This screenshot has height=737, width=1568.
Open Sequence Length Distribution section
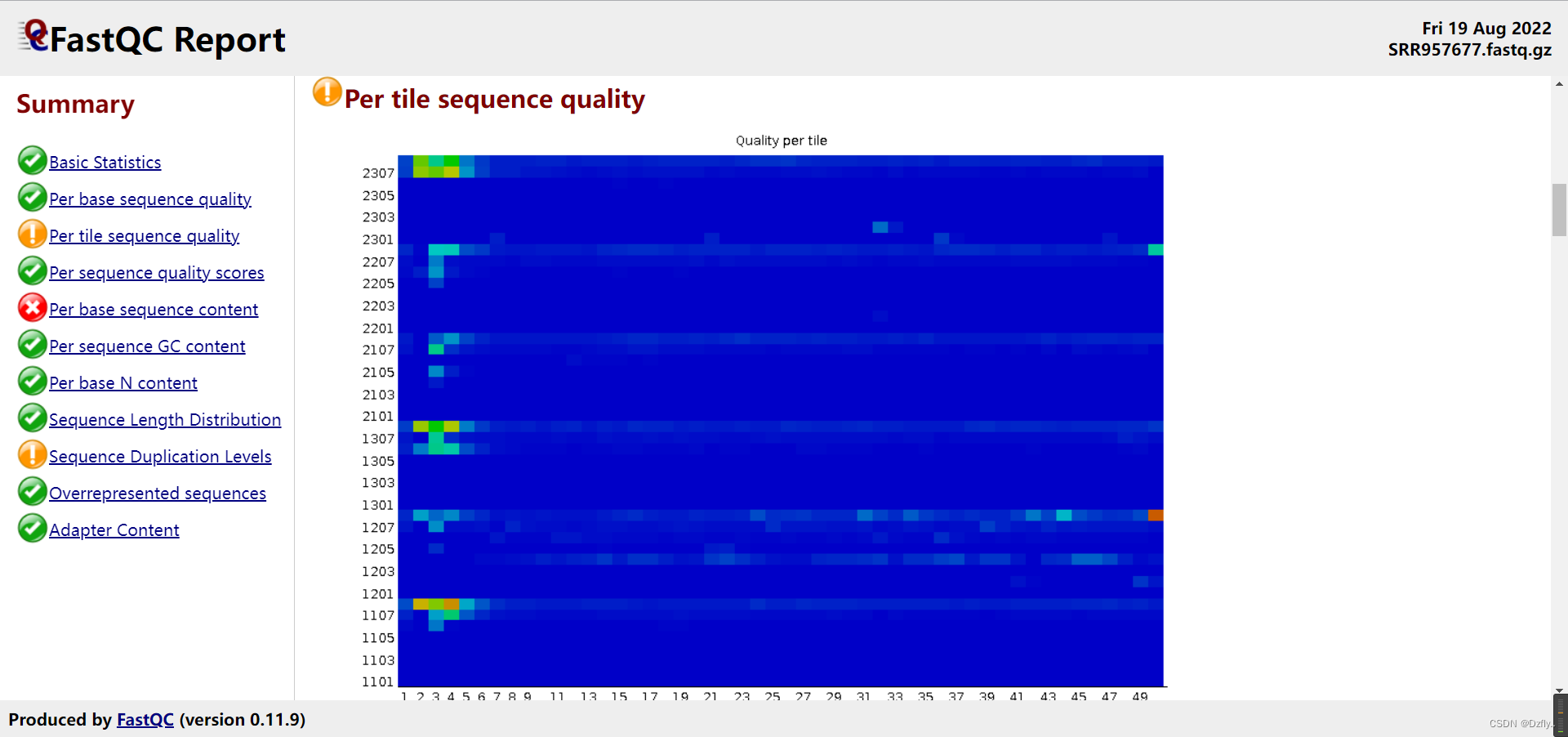pos(165,420)
